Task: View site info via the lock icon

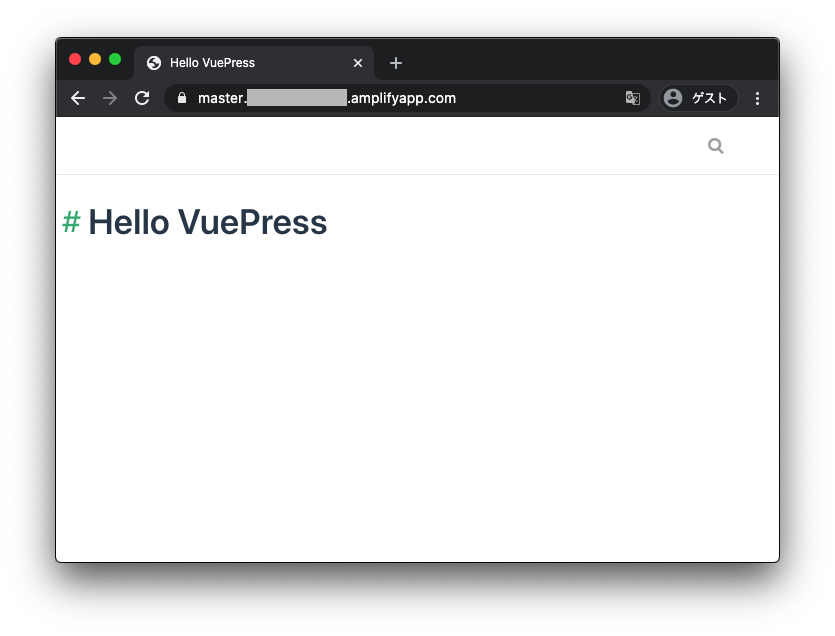Action: (x=182, y=98)
